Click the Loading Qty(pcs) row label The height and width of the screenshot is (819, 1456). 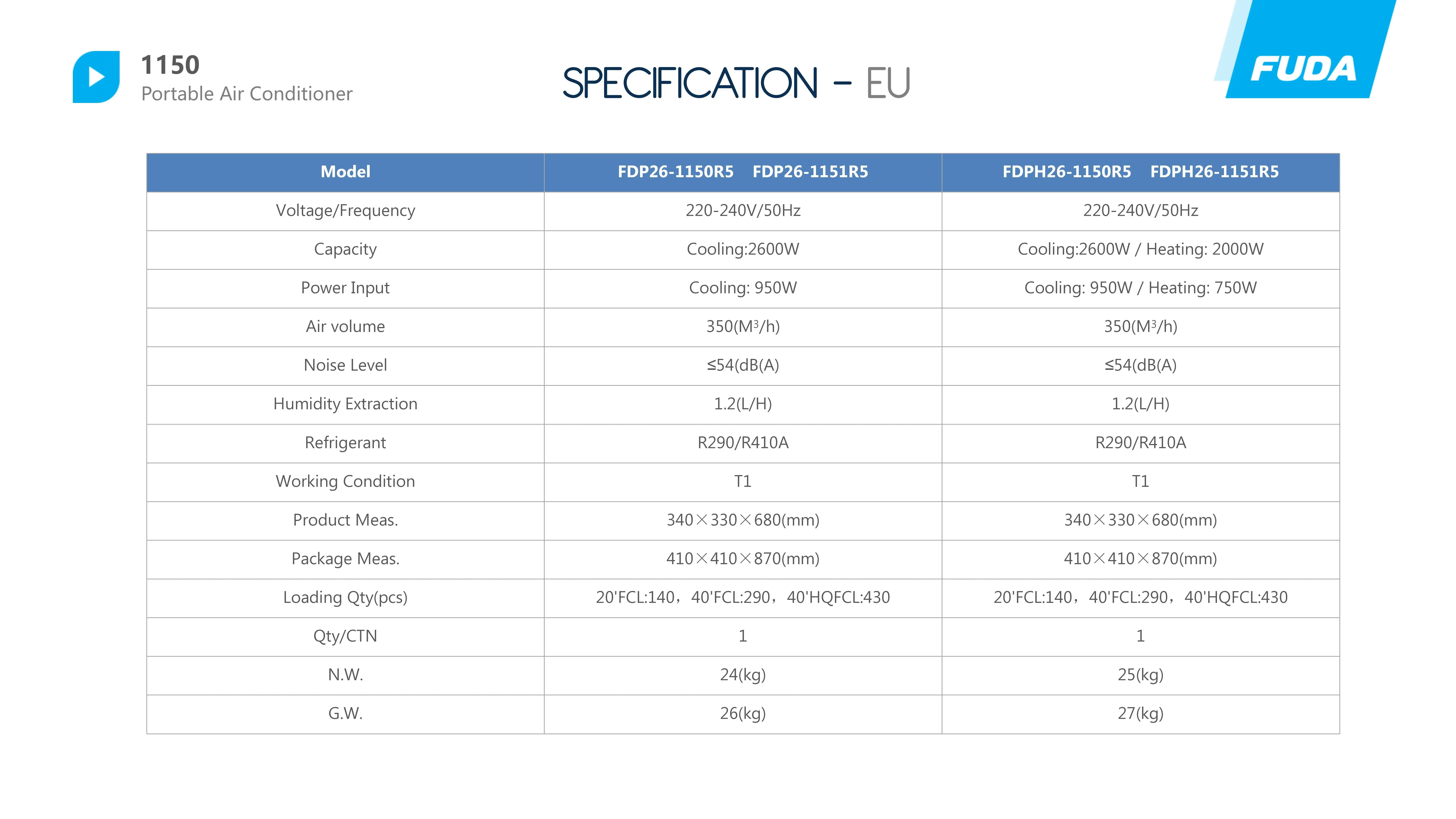point(345,597)
